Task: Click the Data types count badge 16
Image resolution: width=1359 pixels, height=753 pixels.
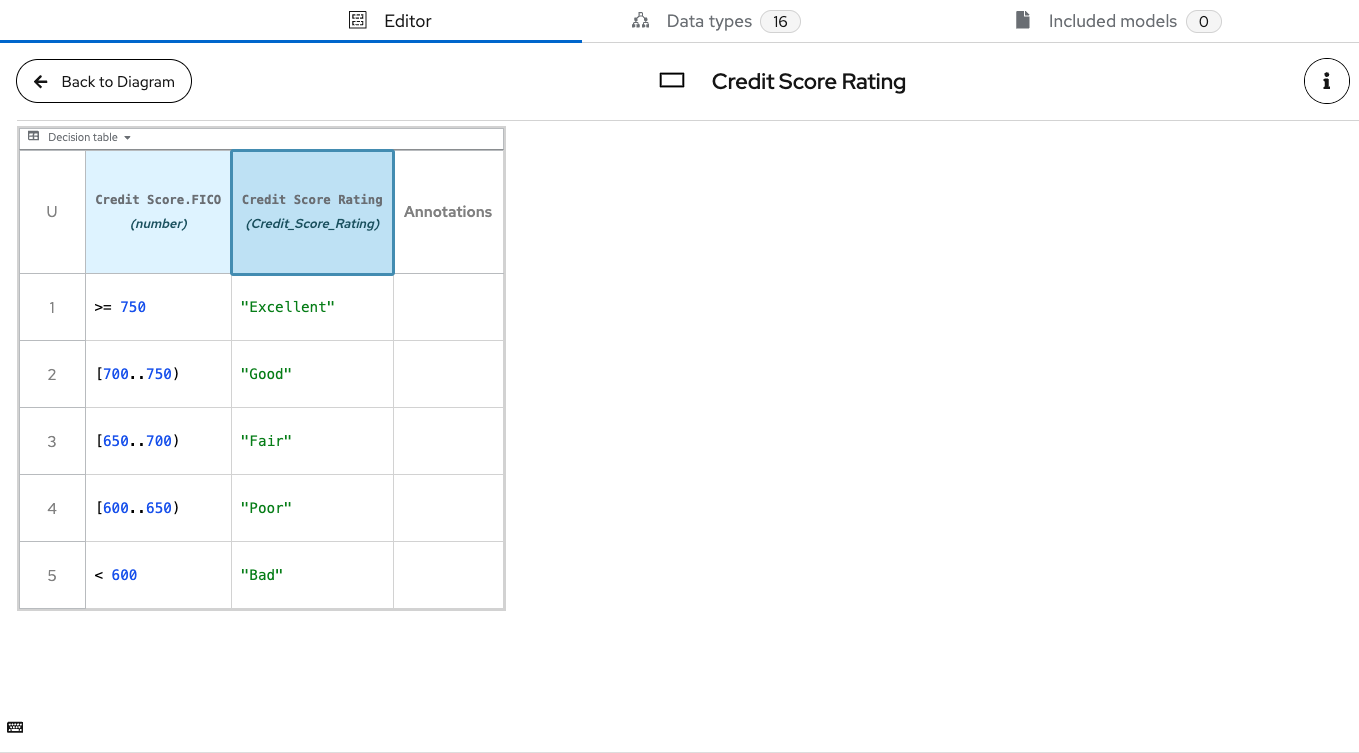Action: 780,21
